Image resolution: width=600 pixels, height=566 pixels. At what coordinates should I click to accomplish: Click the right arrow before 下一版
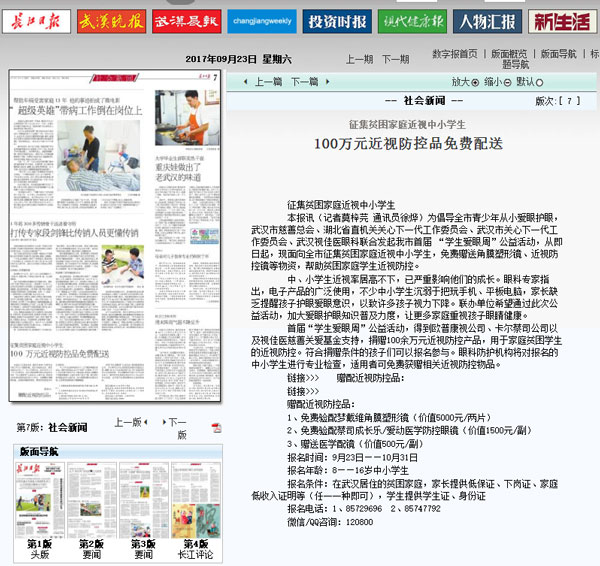click(164, 422)
